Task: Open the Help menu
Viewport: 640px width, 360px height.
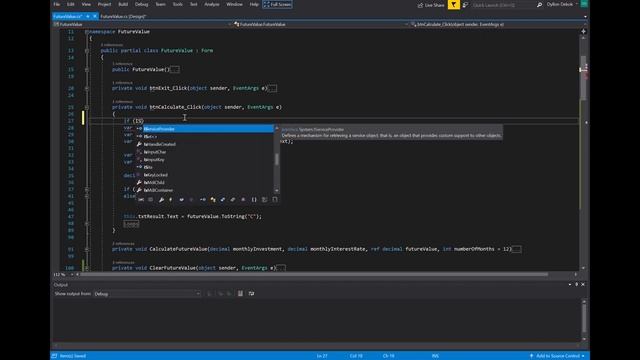Action: coord(254,4)
